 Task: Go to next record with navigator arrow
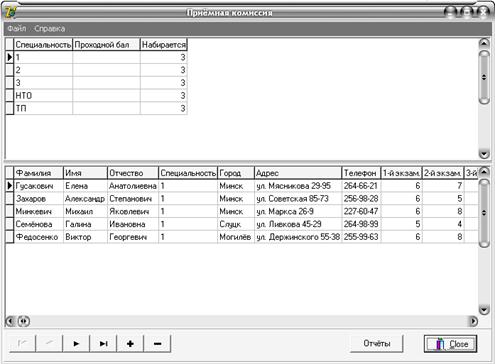[x=76, y=343]
